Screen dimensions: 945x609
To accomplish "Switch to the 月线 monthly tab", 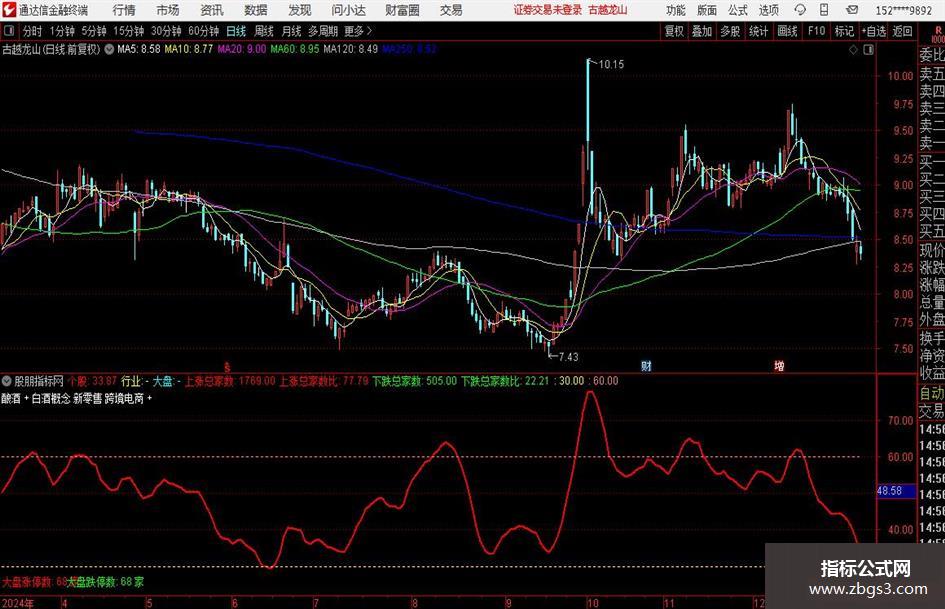I will (x=291, y=31).
